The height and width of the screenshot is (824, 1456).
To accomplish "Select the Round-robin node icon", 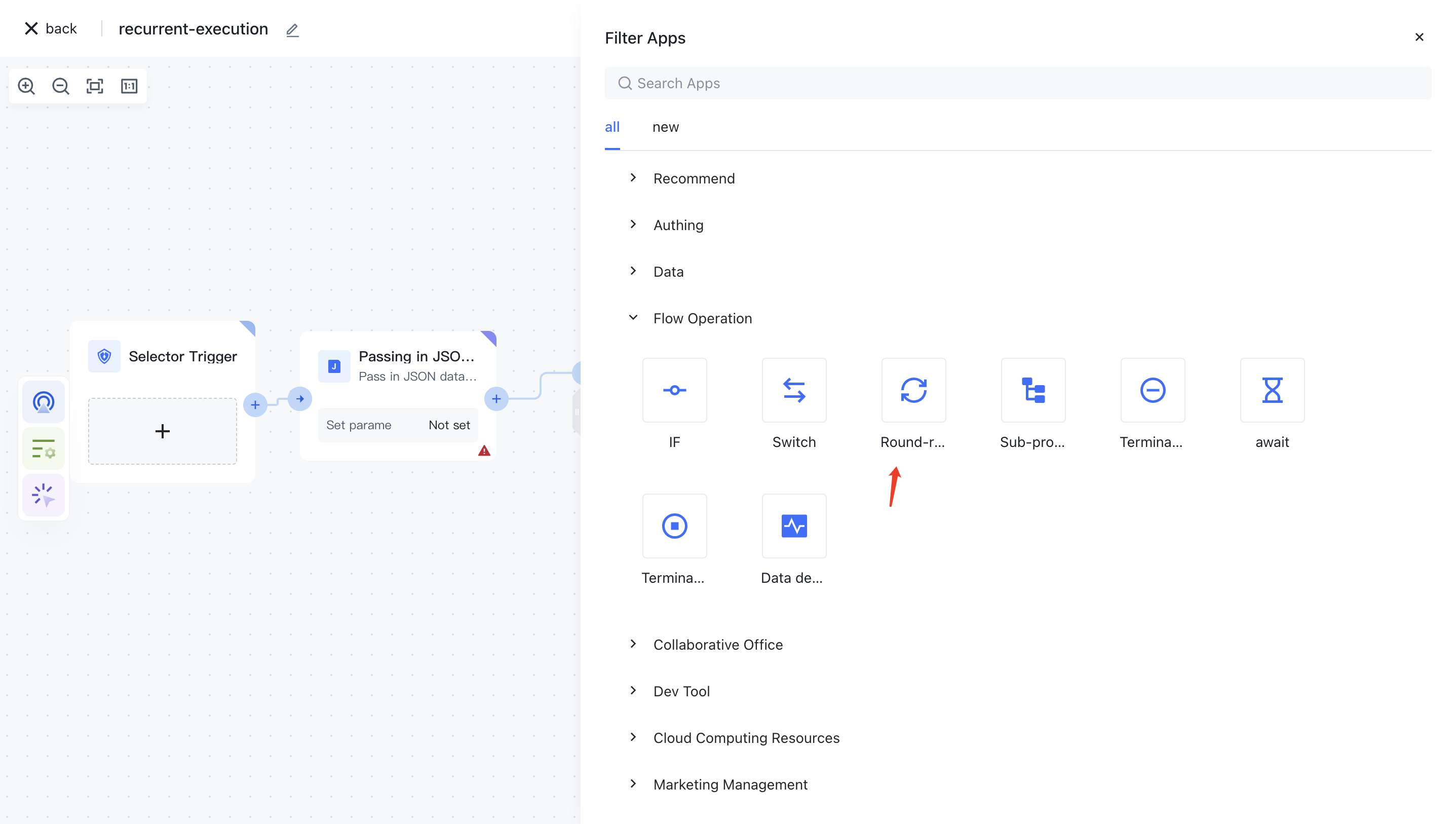I will pos(913,391).
